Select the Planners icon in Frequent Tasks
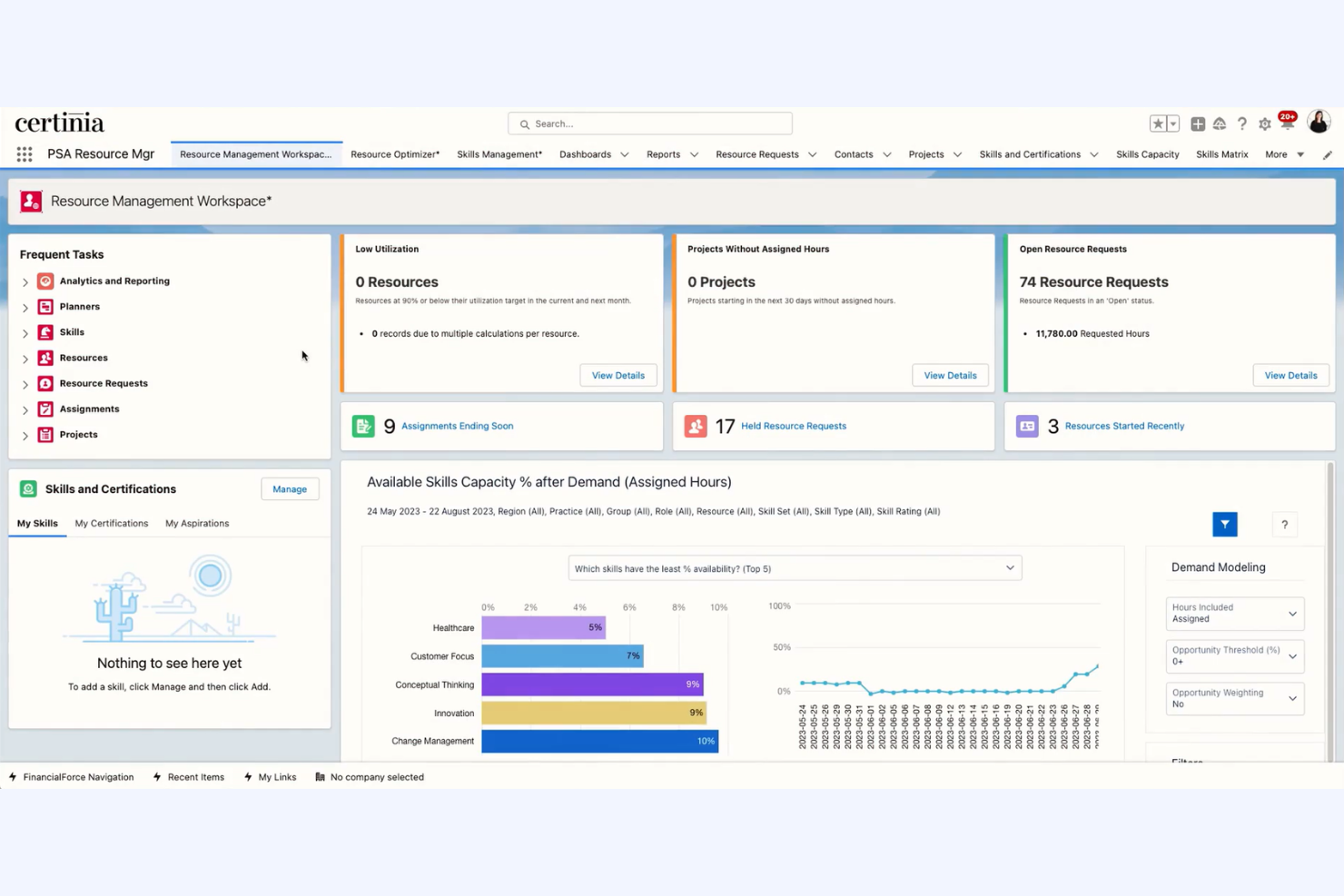The width and height of the screenshot is (1344, 896). (x=44, y=306)
